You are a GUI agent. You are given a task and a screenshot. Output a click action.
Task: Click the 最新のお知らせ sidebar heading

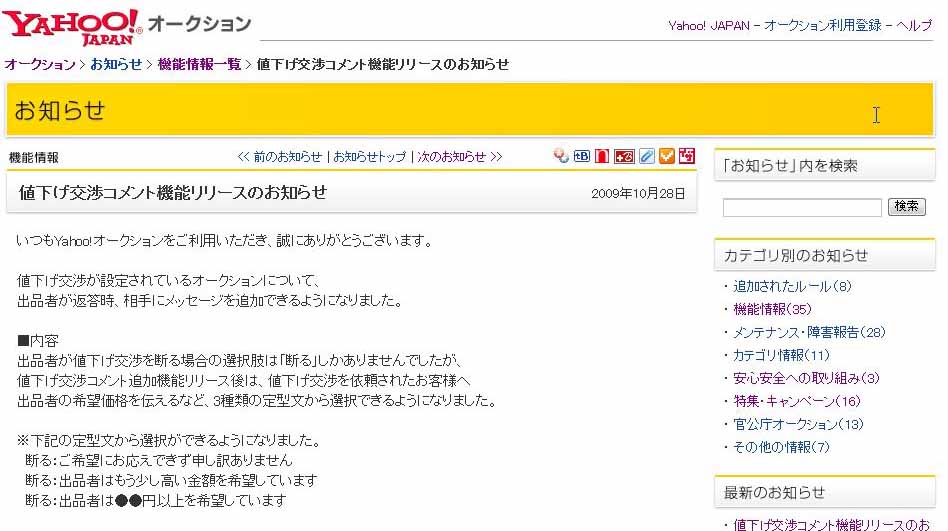[x=774, y=492]
